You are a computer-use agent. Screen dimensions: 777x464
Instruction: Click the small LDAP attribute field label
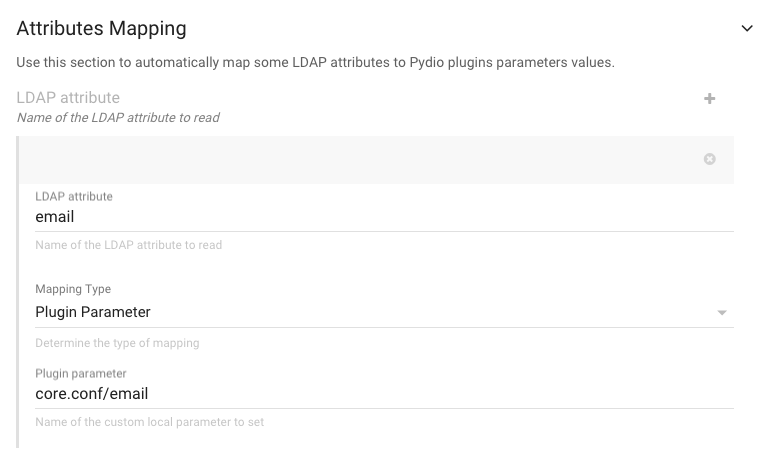74,196
